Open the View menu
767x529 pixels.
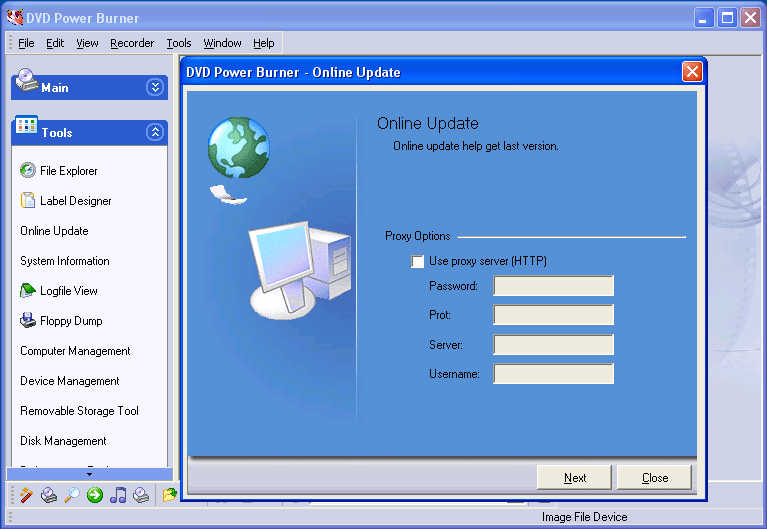pyautogui.click(x=87, y=43)
